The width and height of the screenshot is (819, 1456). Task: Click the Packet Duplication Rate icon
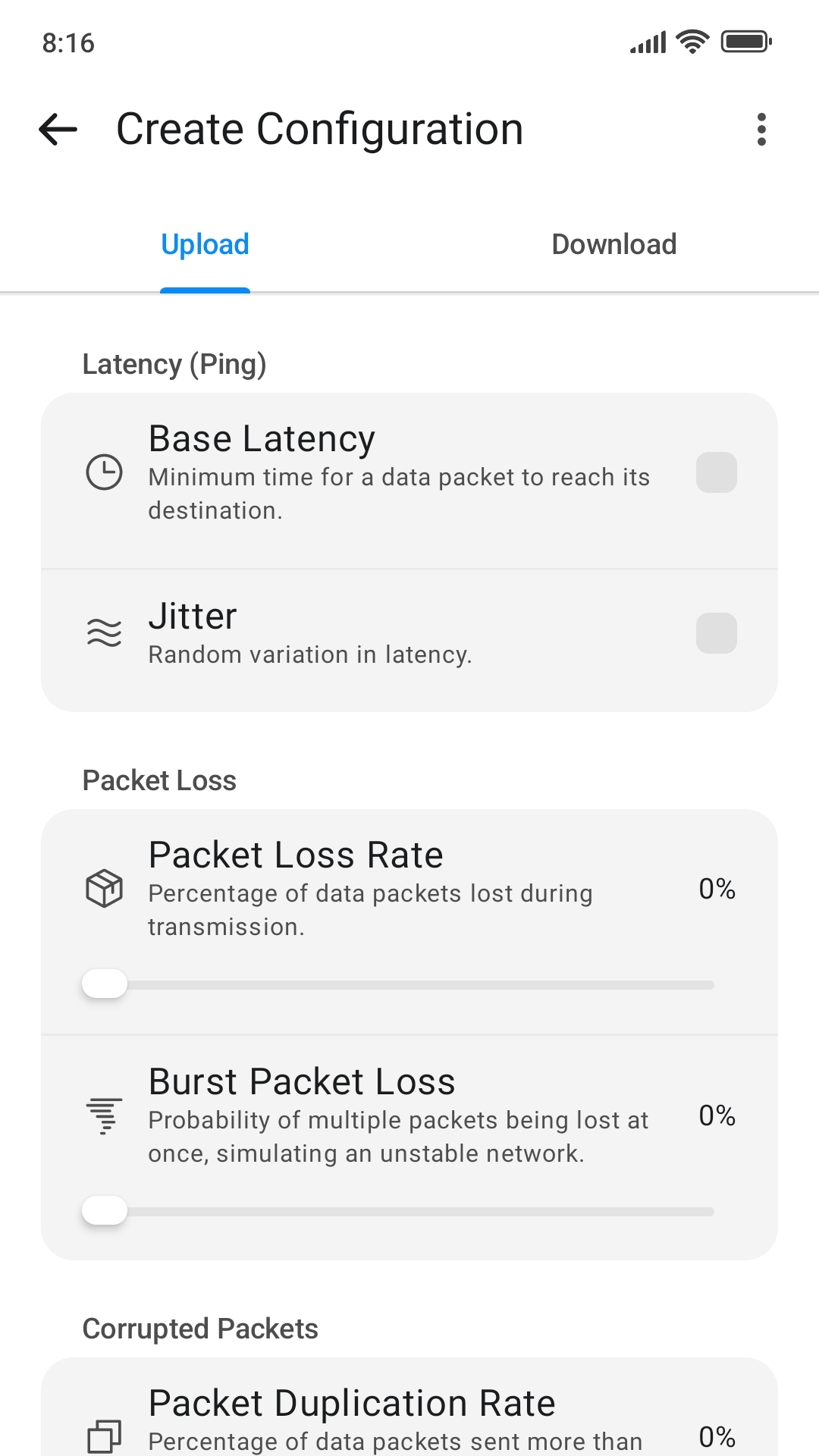[x=104, y=1436]
